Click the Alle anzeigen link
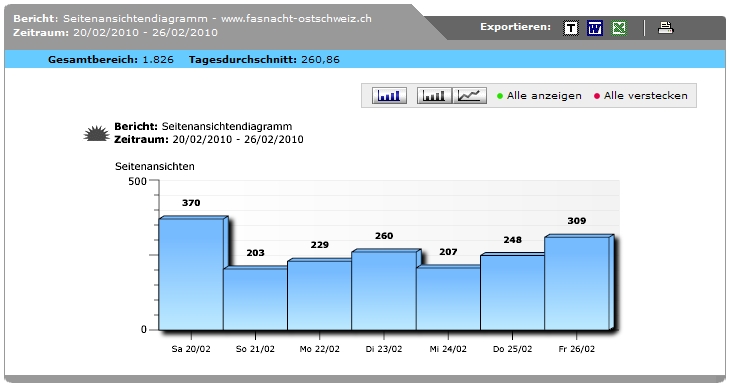730x387 pixels. click(544, 95)
